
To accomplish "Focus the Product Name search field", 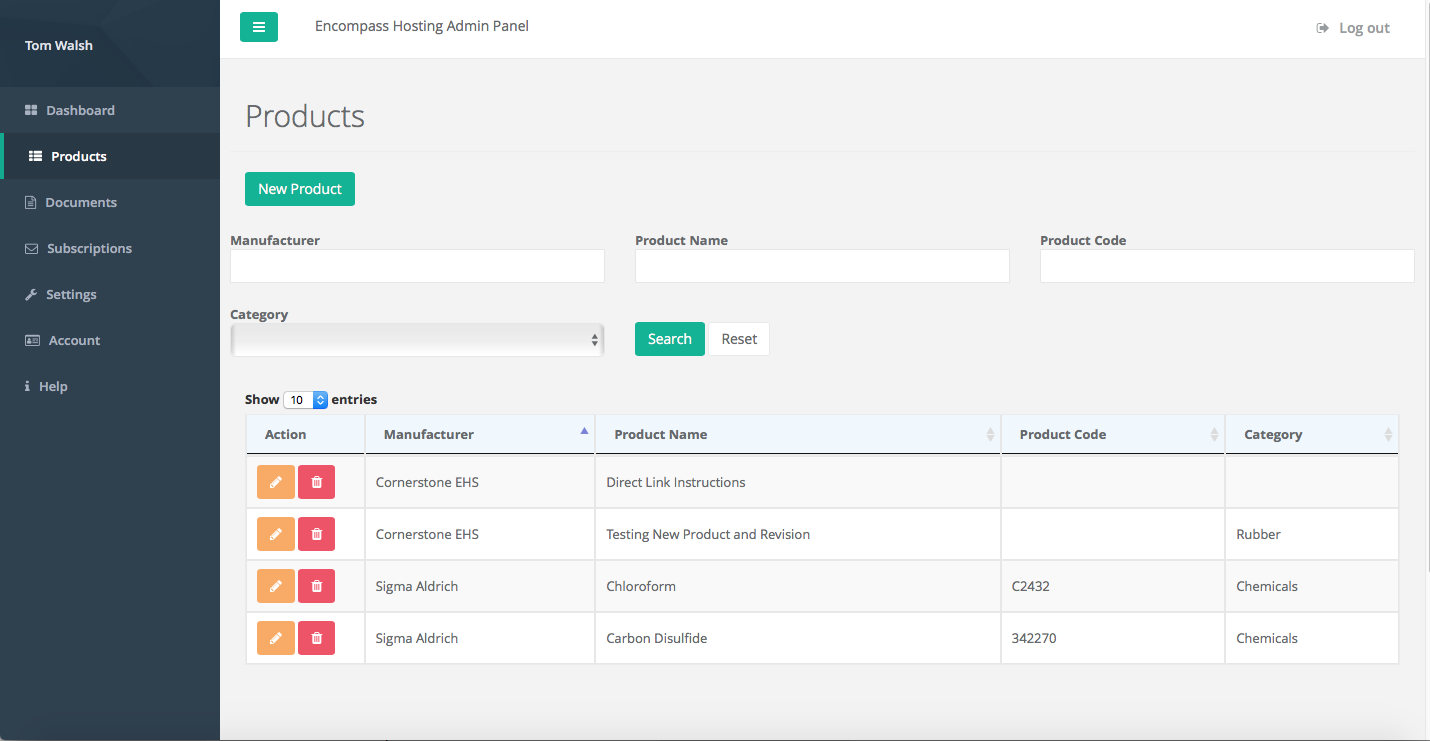I will (x=821, y=266).
